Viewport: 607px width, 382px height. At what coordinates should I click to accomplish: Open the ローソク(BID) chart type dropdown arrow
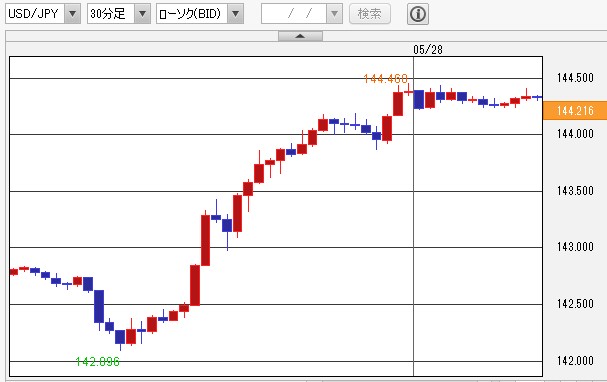(x=235, y=14)
